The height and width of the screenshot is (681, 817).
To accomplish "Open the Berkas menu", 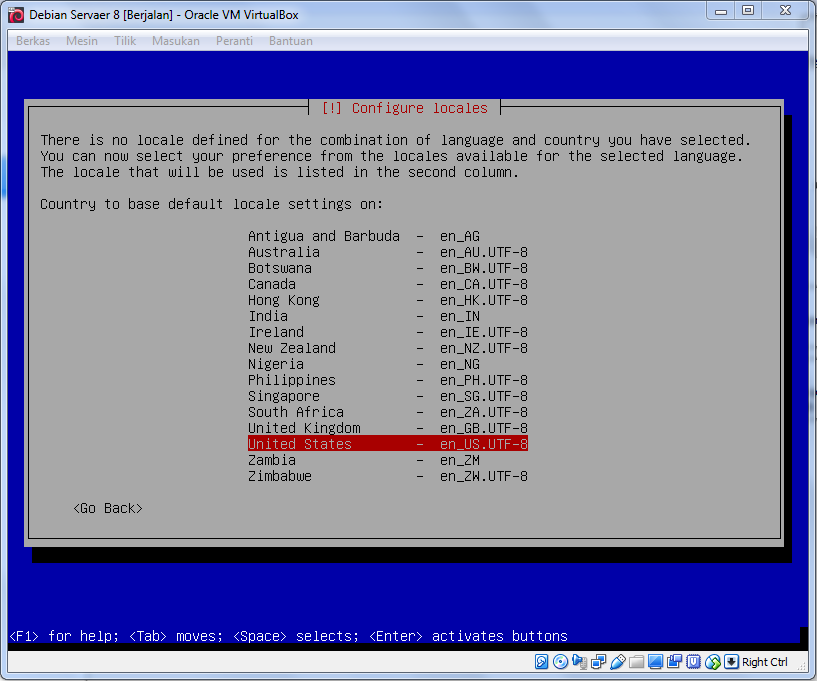I will click(33, 41).
